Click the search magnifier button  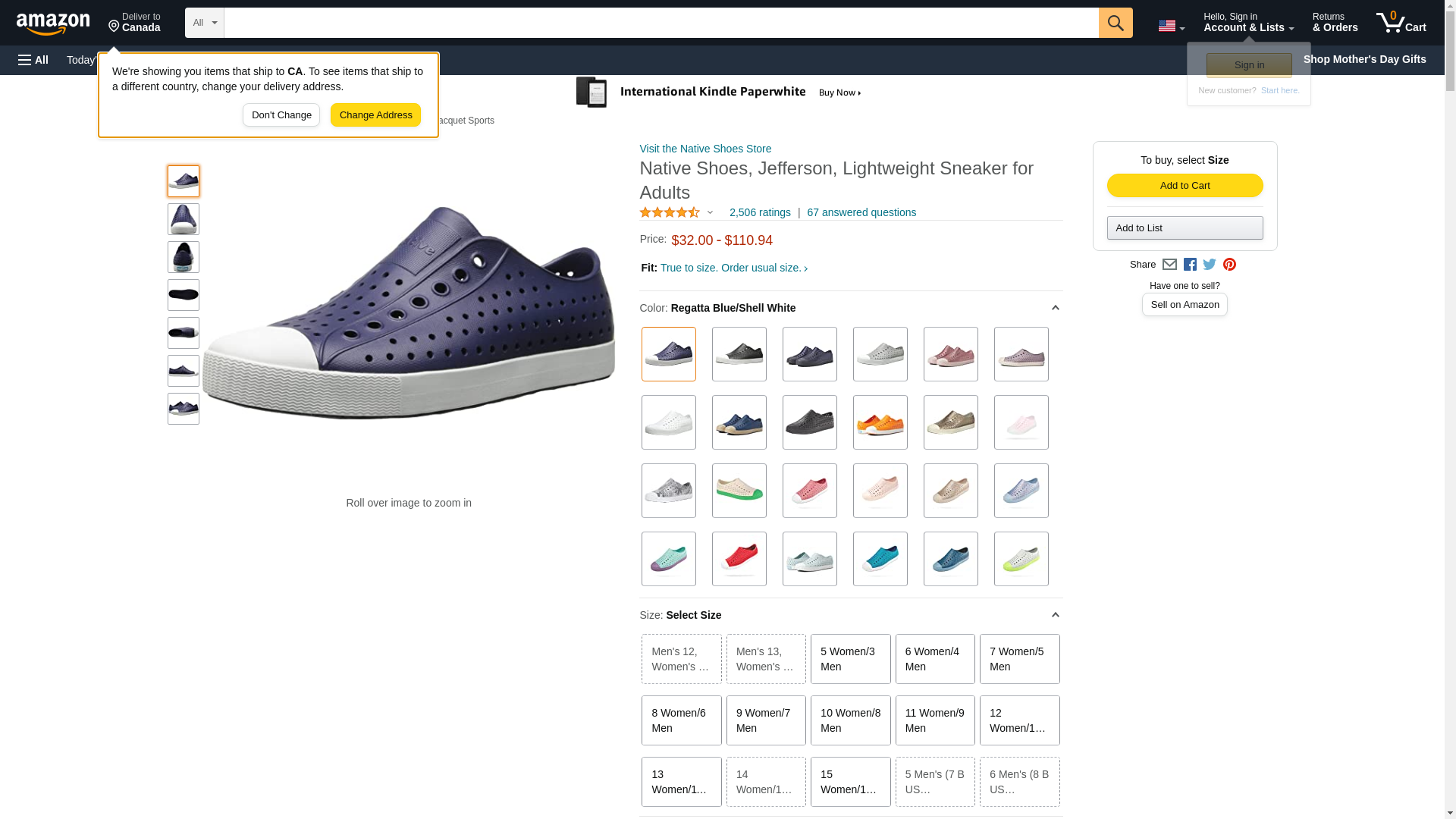(x=1115, y=23)
